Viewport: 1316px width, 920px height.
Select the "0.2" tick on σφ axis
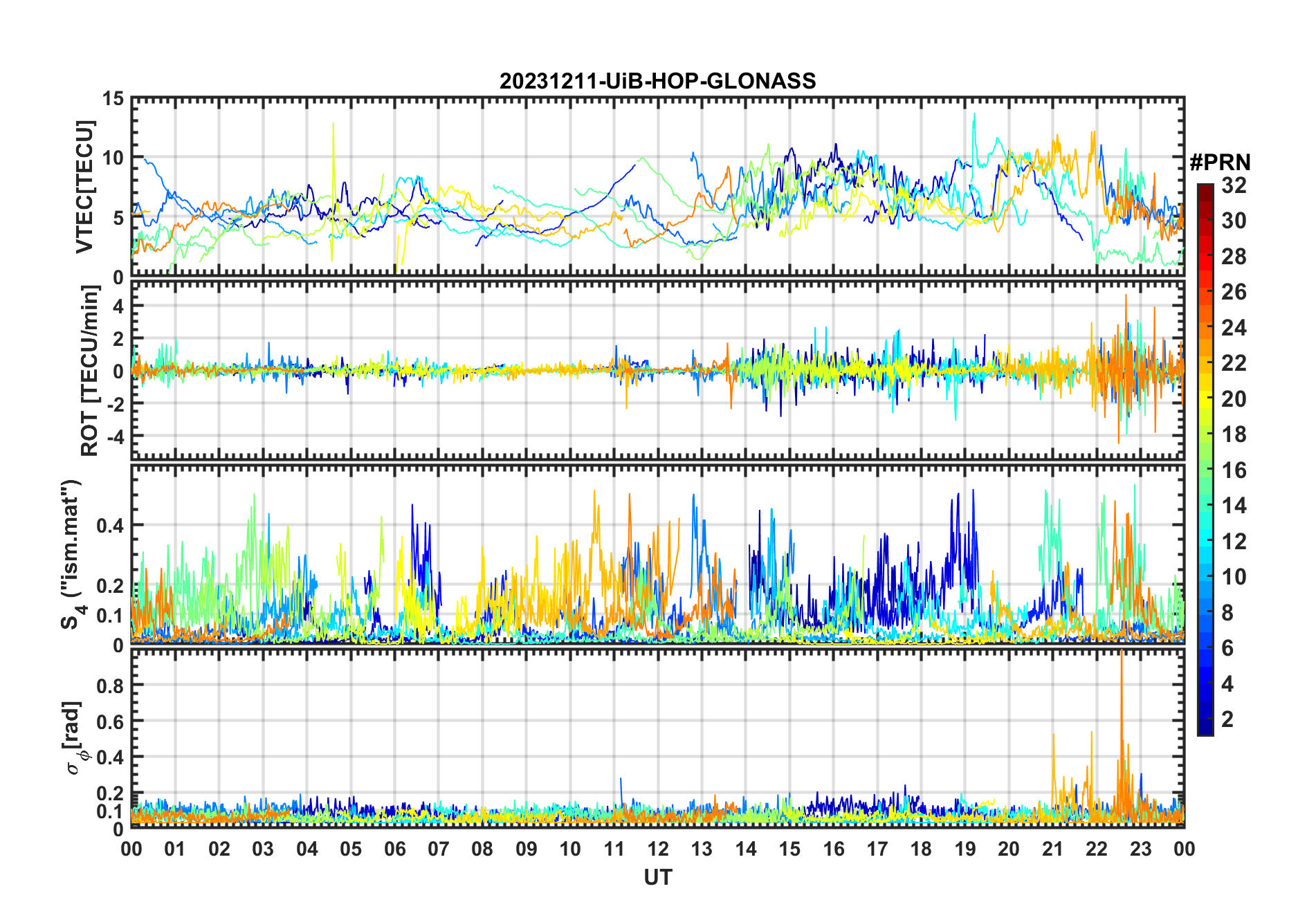[111, 793]
